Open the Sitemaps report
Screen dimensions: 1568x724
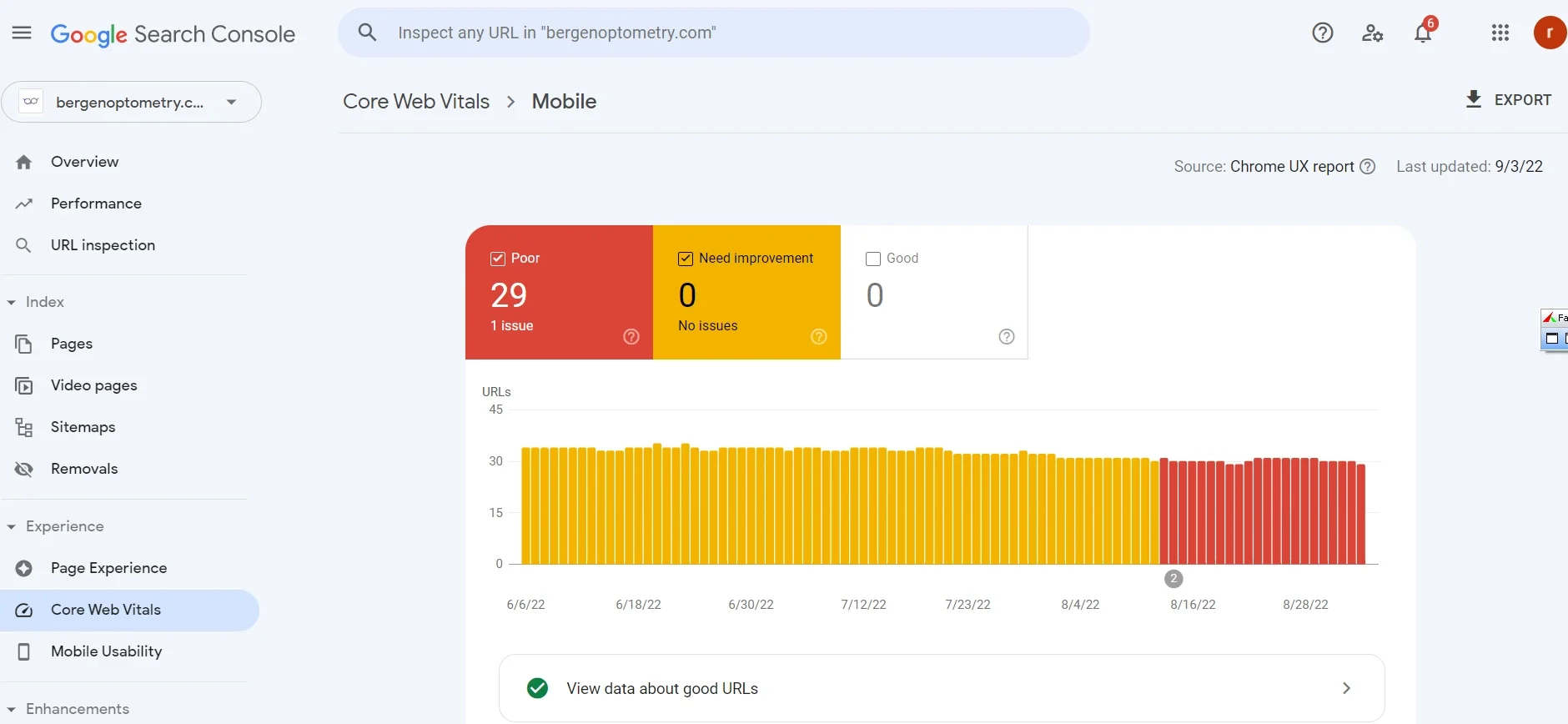[83, 427]
